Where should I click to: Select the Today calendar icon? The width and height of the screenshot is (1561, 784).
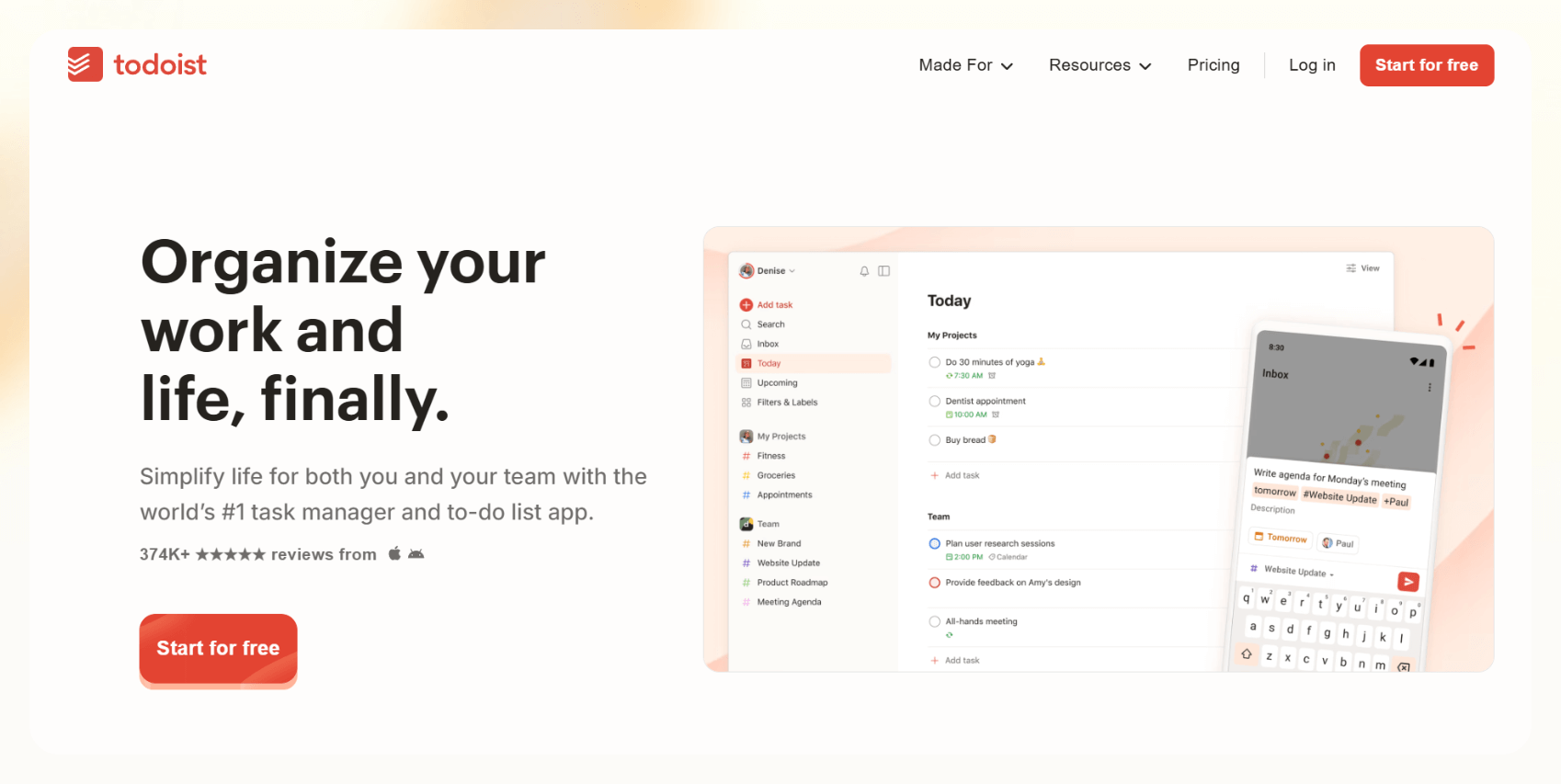click(746, 363)
